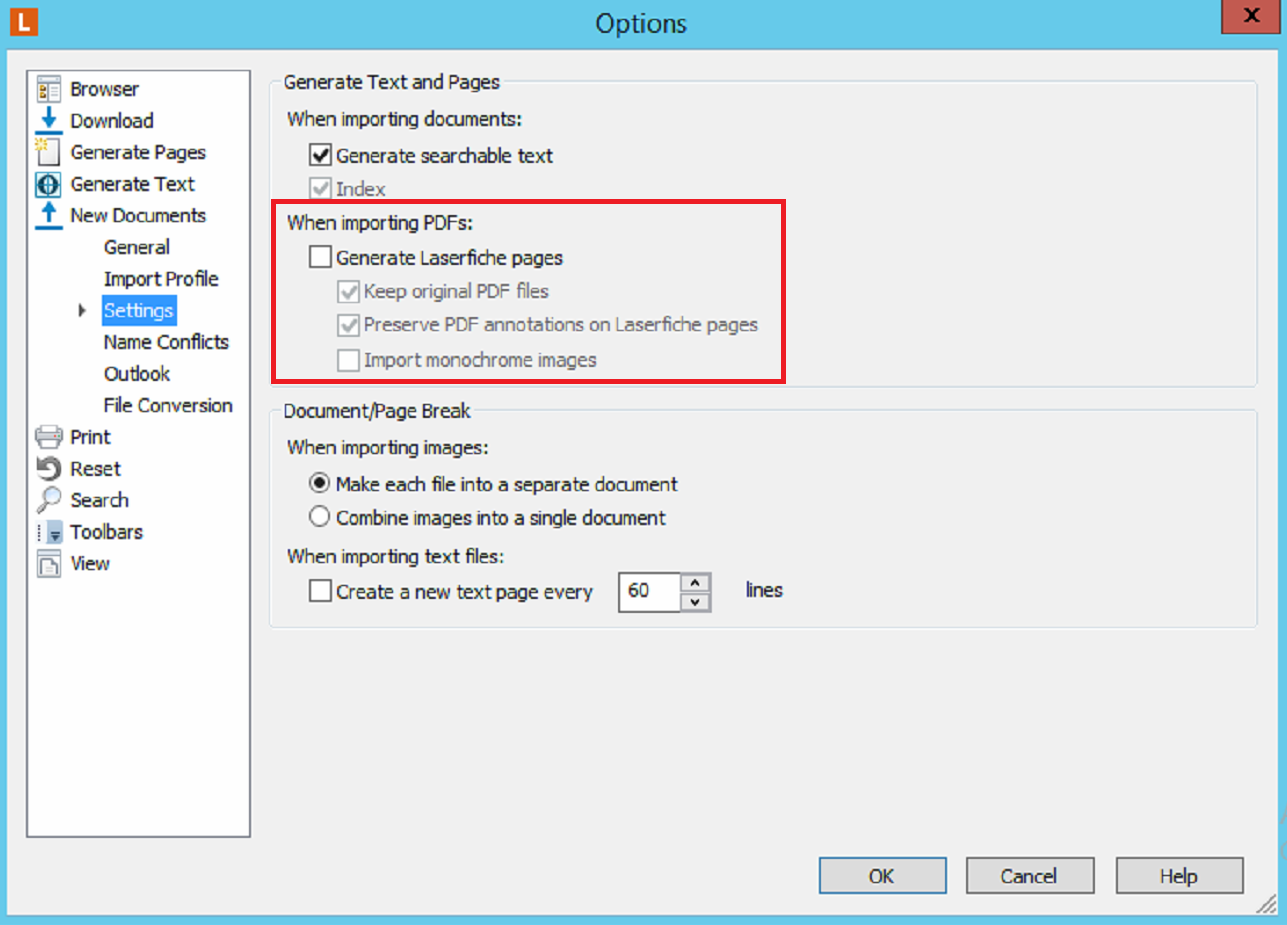The width and height of the screenshot is (1287, 925).
Task: Select Reset in the options tree
Action: tap(96, 469)
